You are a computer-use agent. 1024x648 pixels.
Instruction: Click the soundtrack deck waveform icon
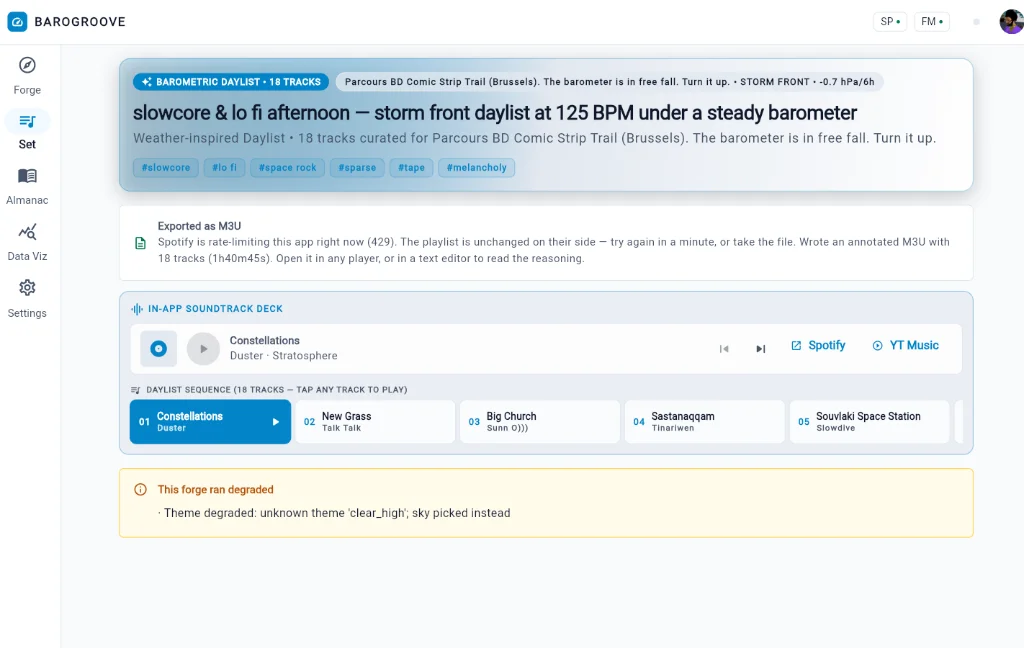[x=137, y=309]
